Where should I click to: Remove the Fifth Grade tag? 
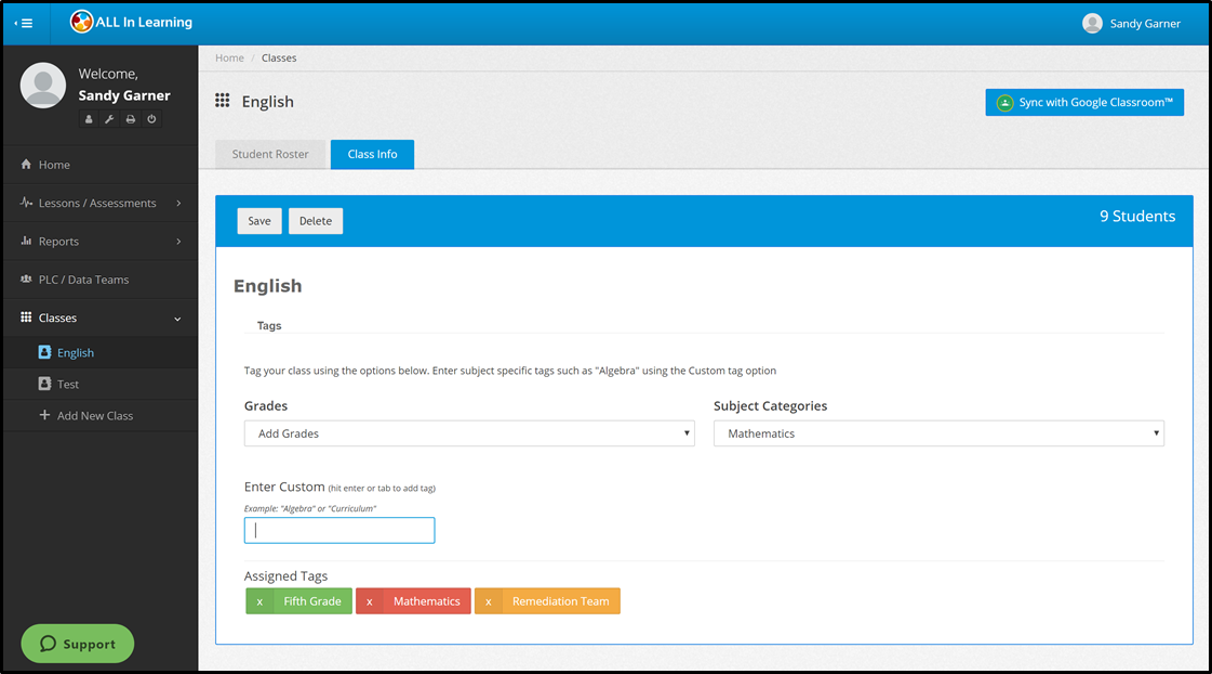point(260,601)
